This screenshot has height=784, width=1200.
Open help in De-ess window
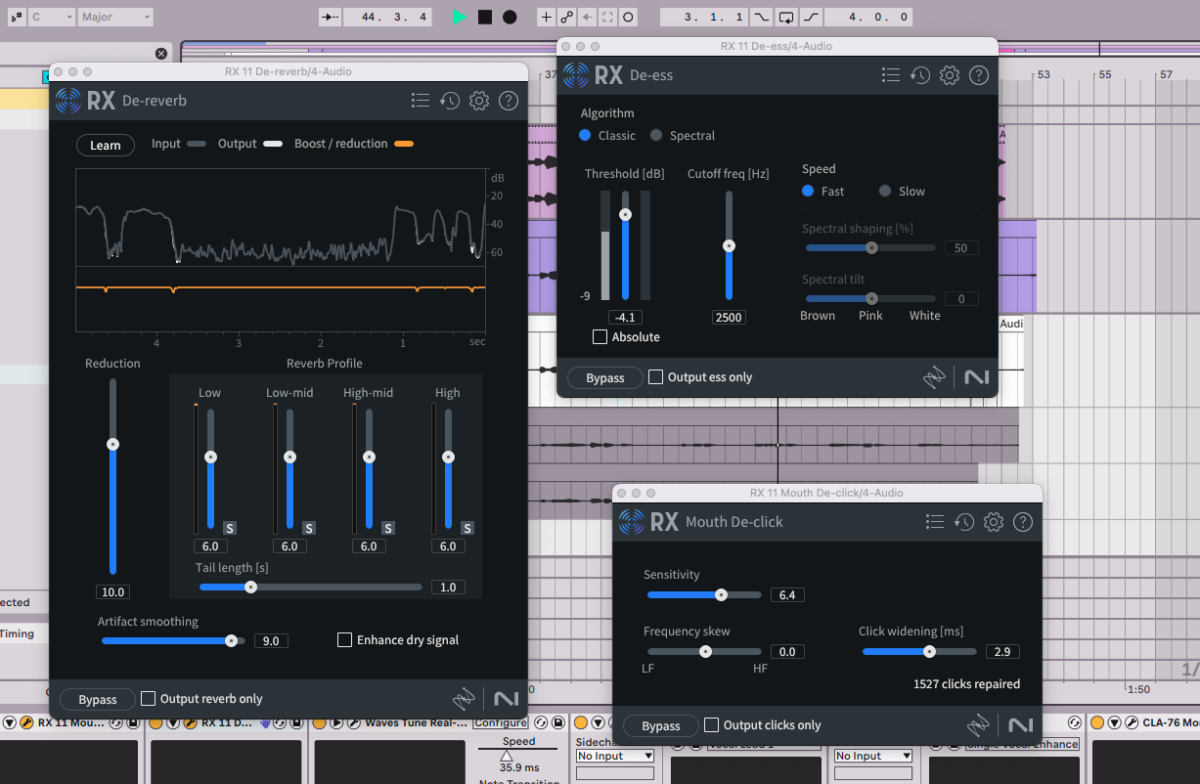(979, 75)
